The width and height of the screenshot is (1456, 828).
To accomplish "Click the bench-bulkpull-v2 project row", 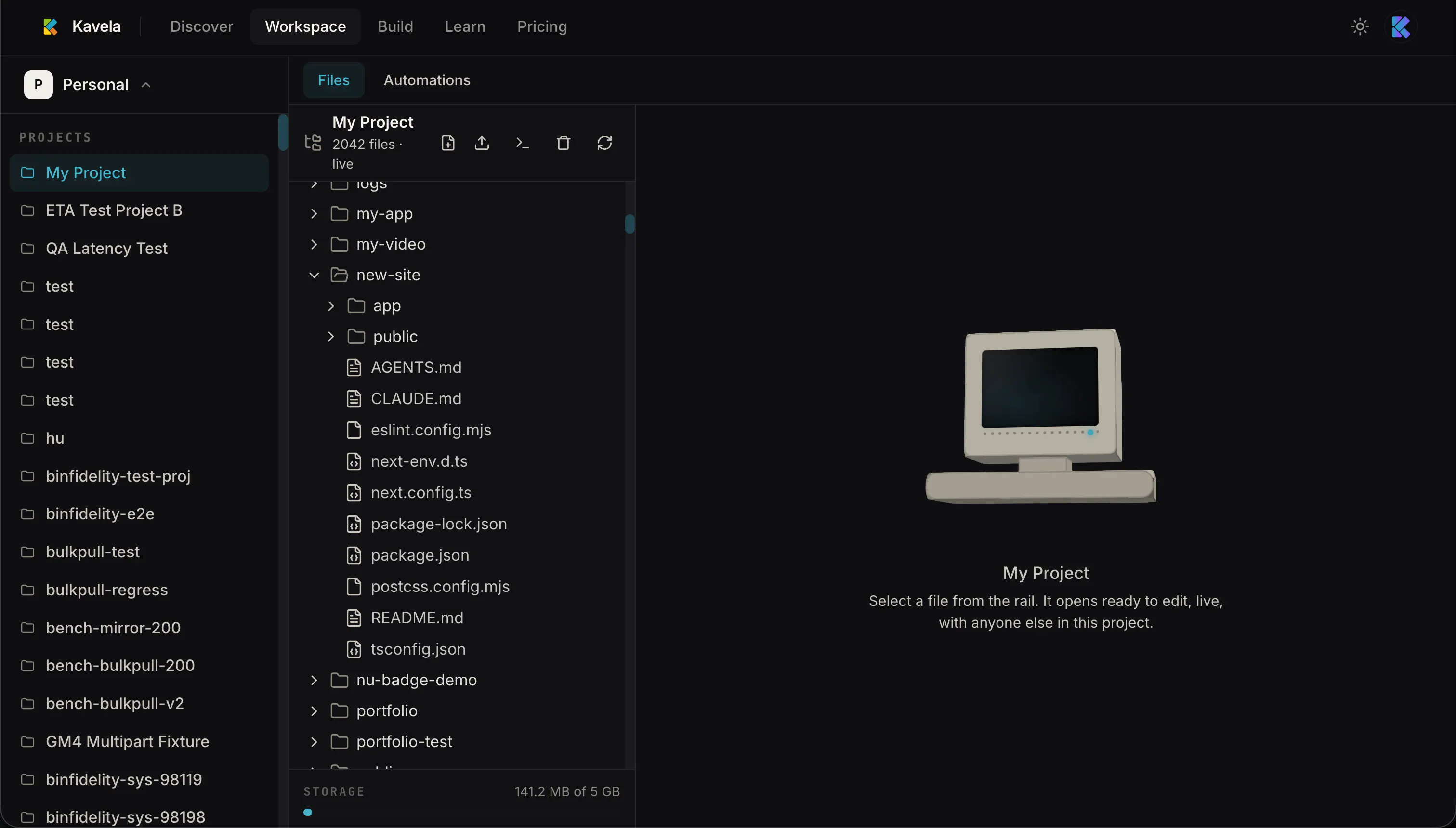I will tap(139, 703).
